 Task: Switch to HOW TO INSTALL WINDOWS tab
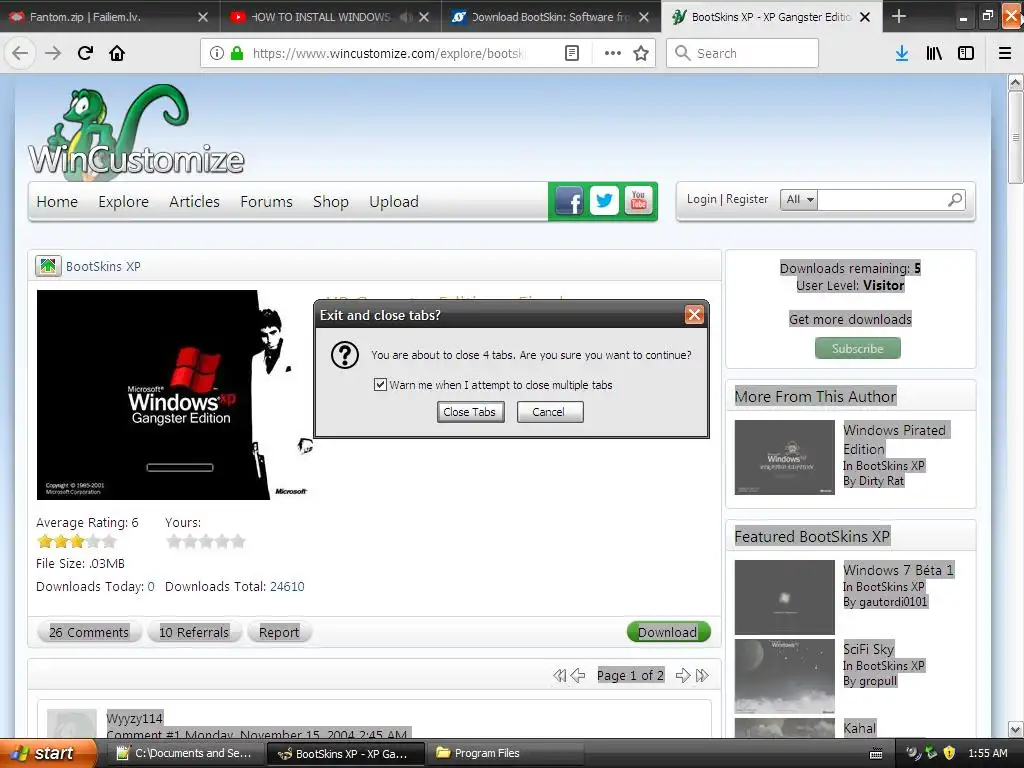[330, 17]
